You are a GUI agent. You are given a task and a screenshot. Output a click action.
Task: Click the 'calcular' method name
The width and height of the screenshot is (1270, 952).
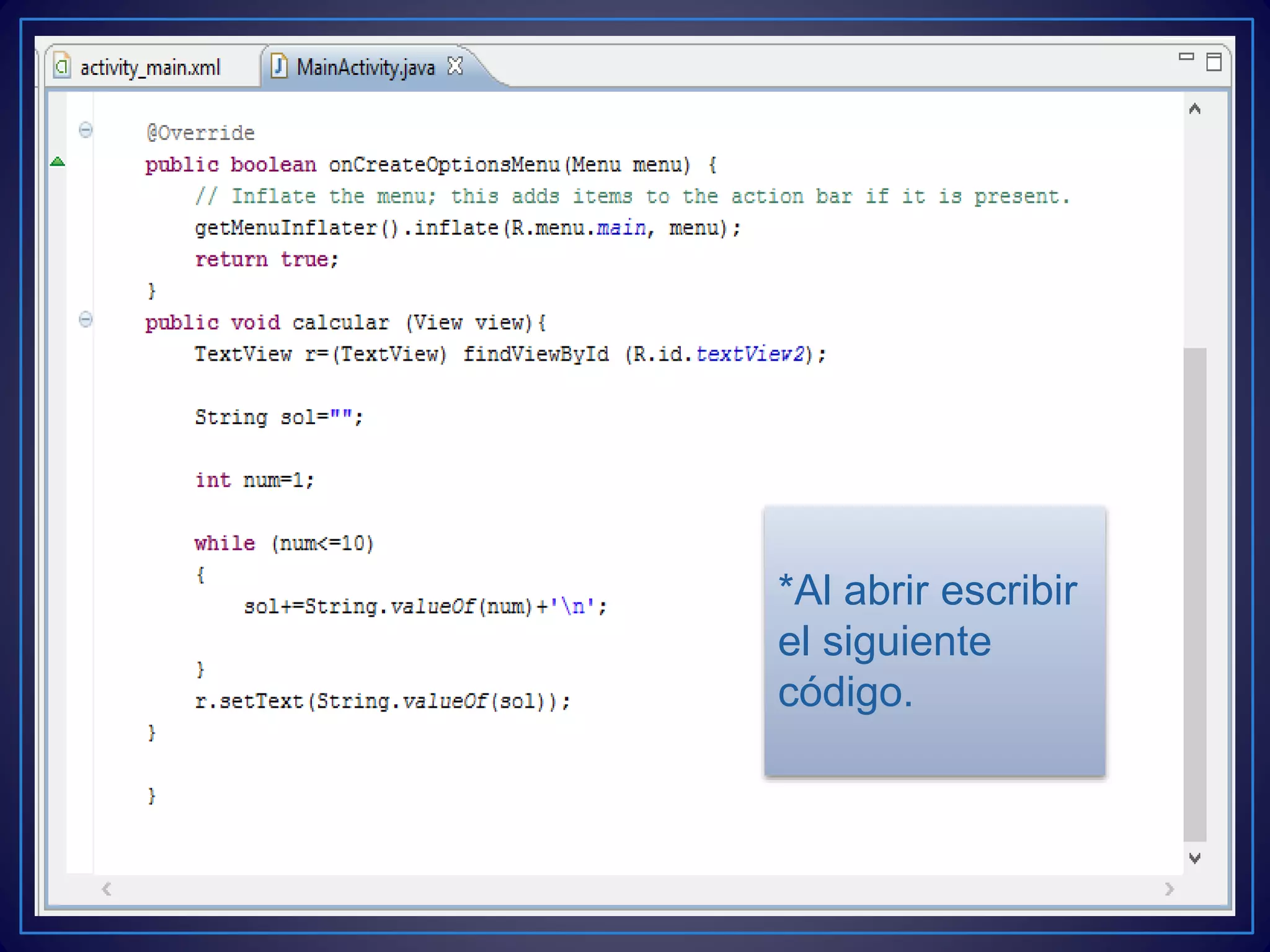coord(340,323)
